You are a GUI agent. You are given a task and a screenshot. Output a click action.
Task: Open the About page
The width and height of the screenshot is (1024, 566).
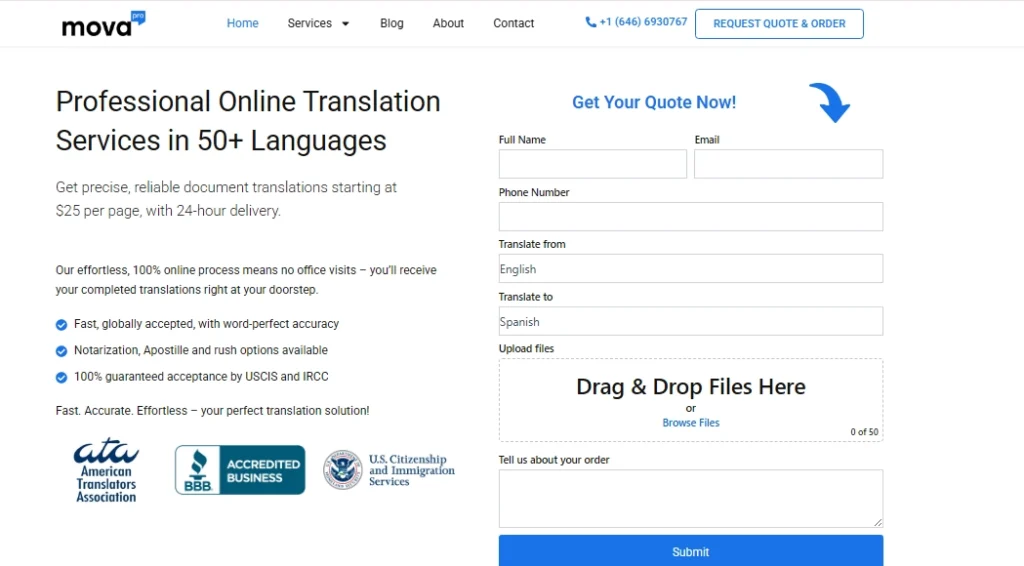(448, 24)
